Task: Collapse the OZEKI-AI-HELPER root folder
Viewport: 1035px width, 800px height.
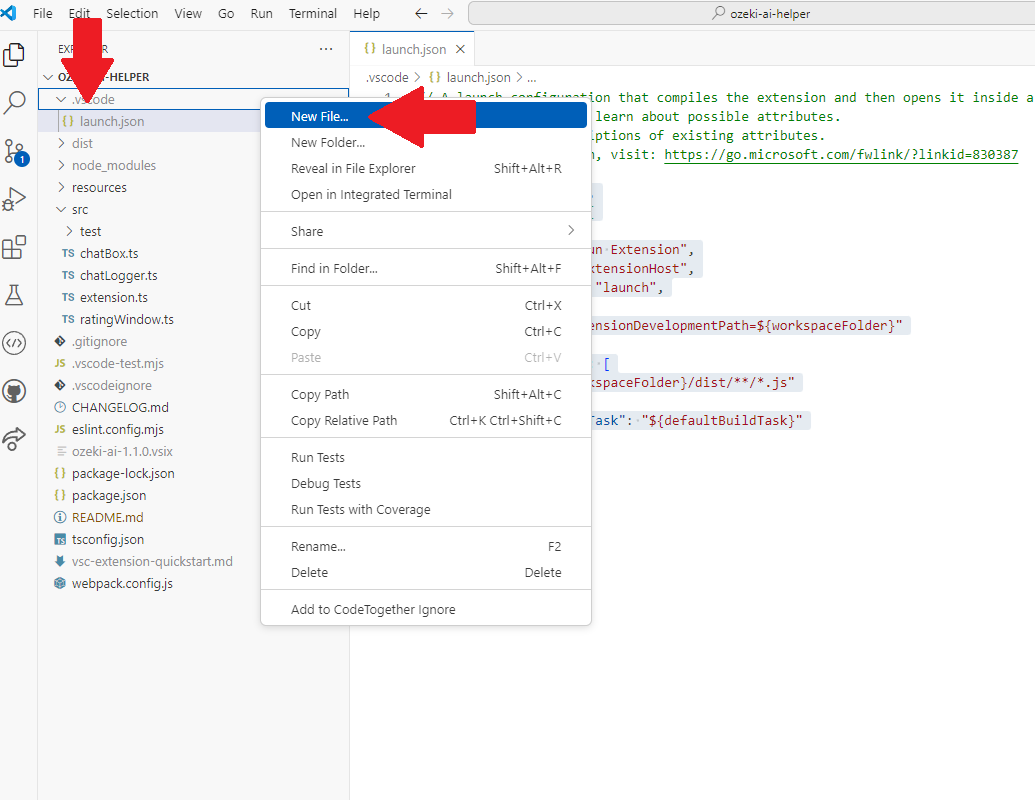Action: pos(48,77)
